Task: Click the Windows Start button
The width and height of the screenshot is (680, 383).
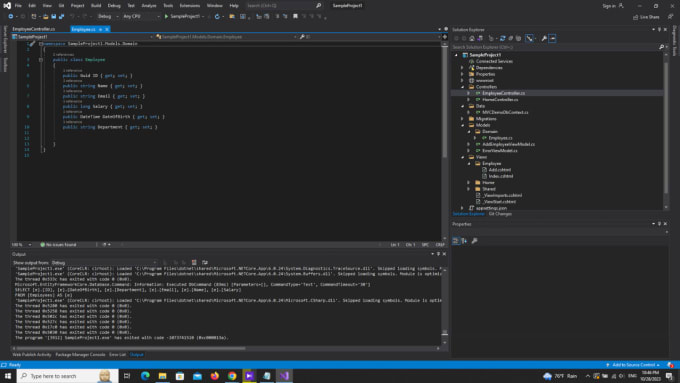Action: pos(8,376)
